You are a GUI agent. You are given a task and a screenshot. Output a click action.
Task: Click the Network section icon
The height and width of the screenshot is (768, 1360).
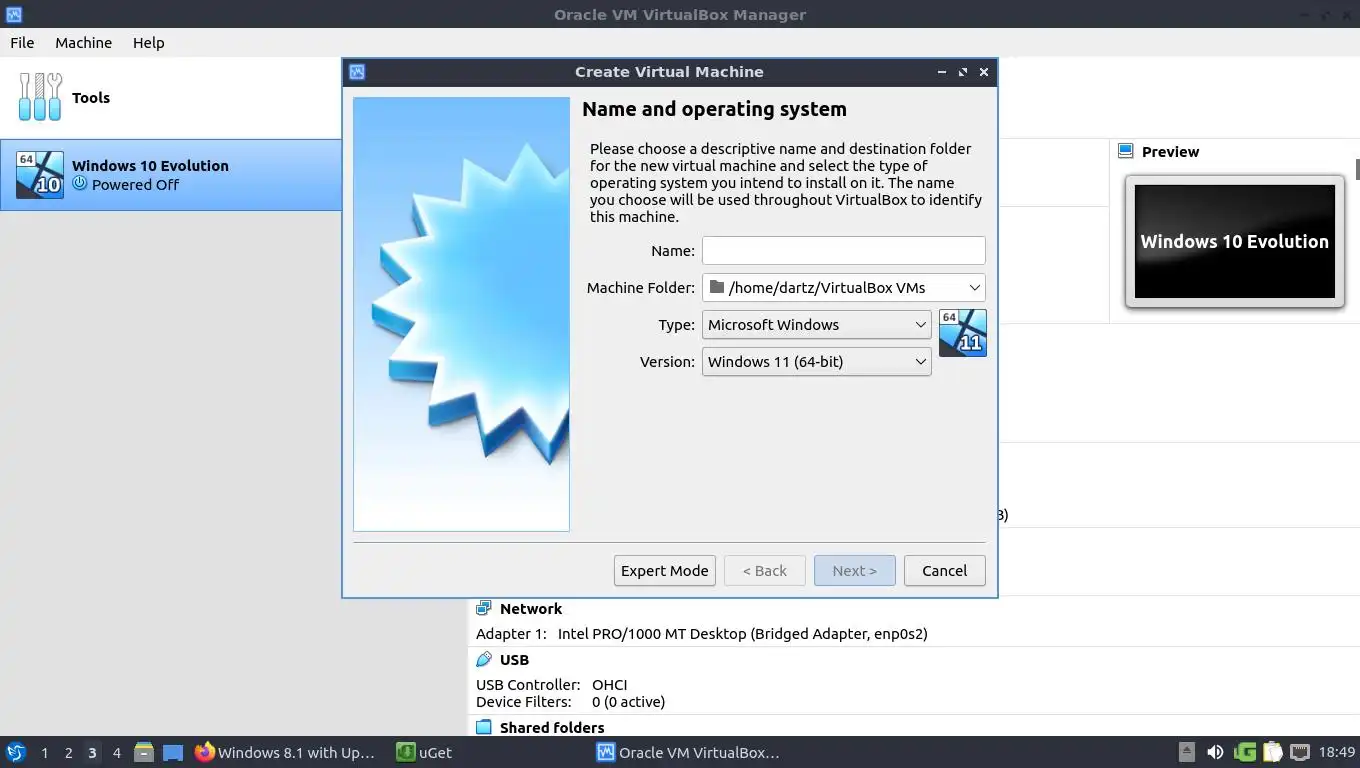coord(484,608)
